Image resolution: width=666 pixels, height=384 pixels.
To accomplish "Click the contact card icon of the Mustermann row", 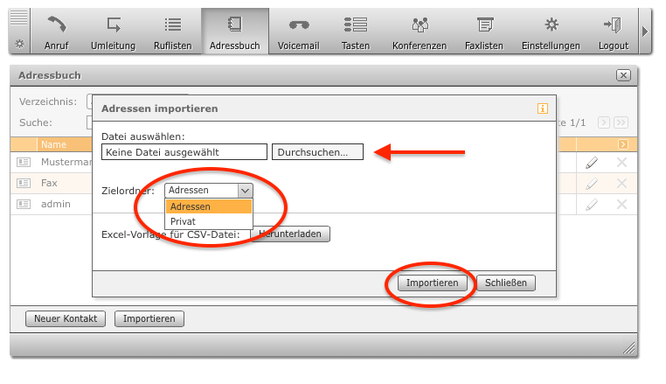I will coord(23,162).
